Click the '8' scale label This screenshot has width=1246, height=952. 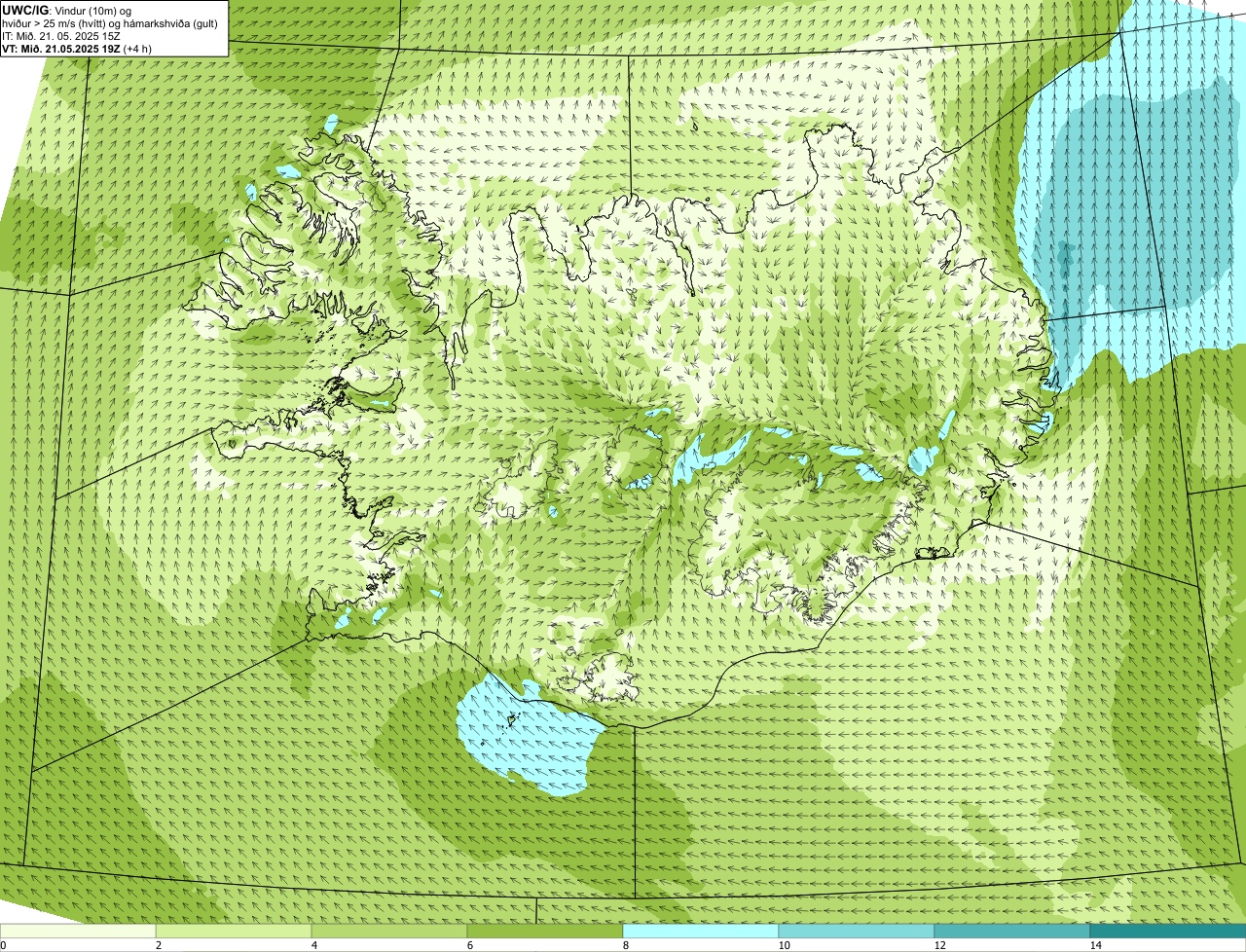coord(625,945)
